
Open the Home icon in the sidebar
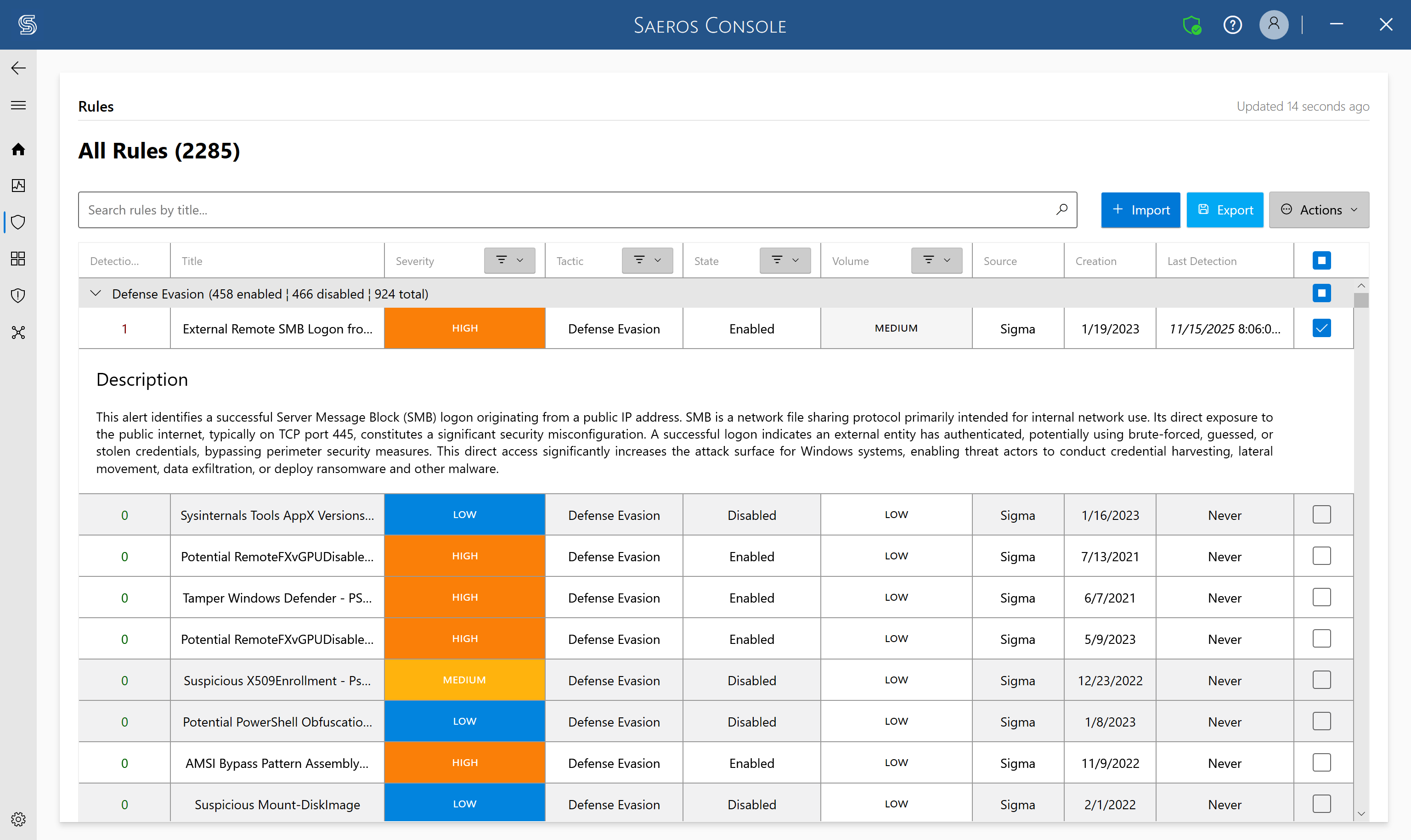coord(18,149)
